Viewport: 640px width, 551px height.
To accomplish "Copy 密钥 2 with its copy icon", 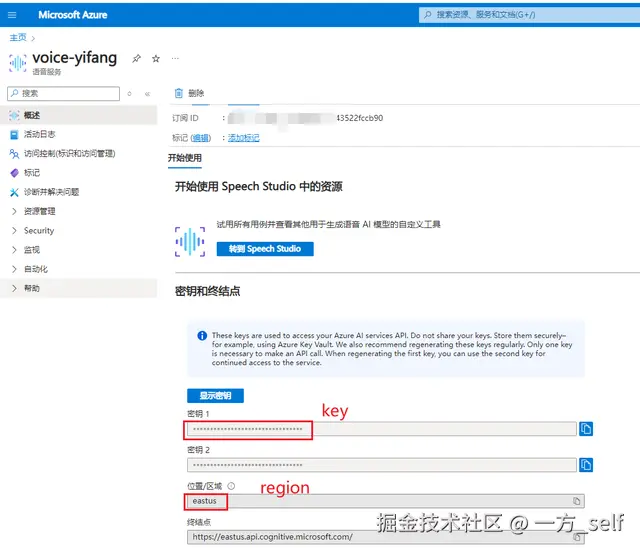I will point(586,465).
